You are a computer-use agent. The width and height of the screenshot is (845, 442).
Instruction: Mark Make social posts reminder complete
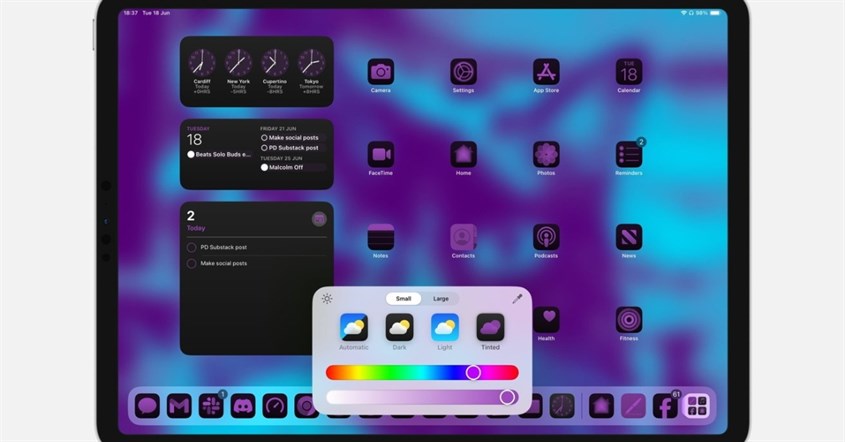click(192, 263)
